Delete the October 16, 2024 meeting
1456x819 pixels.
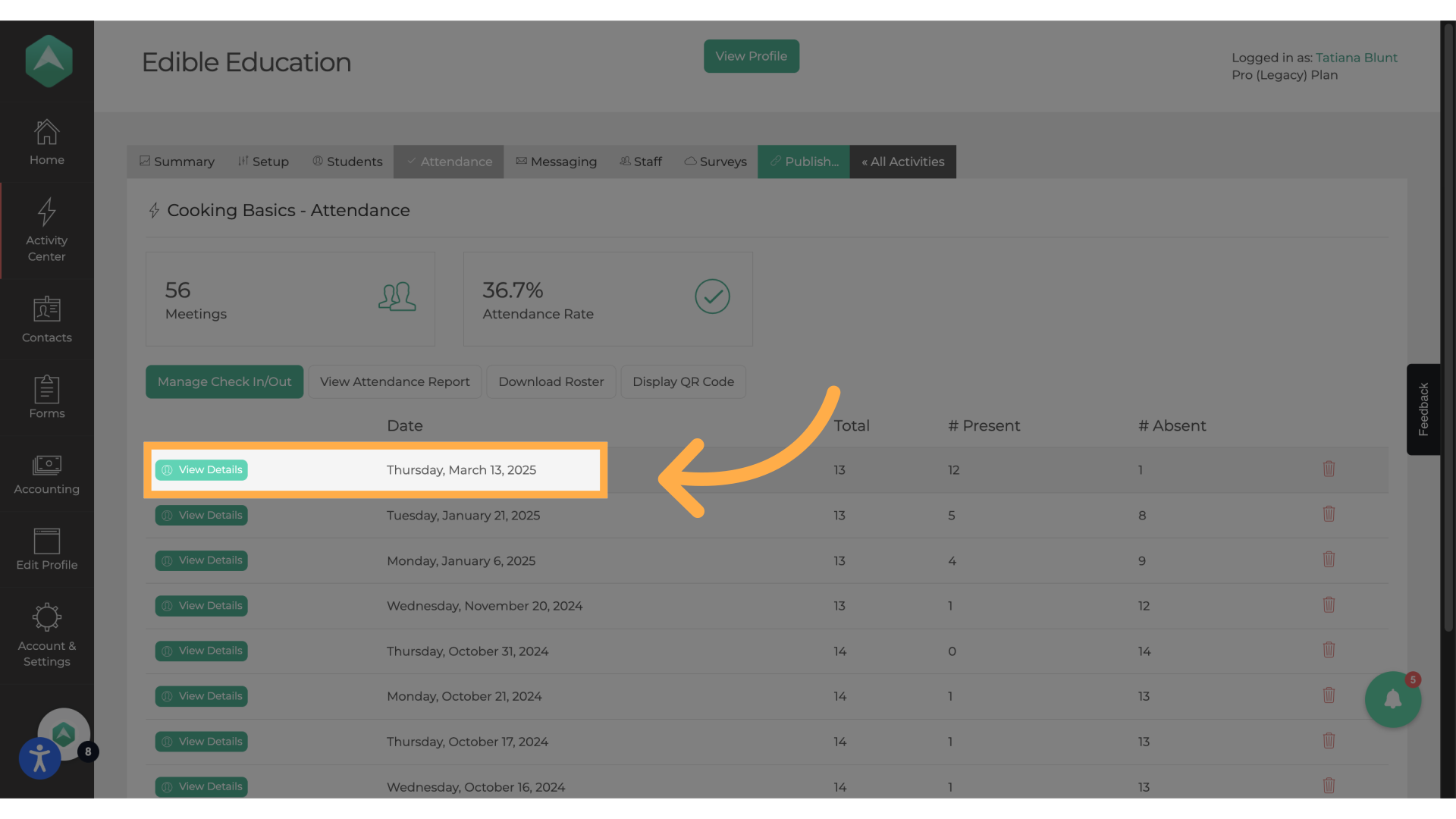(x=1329, y=786)
